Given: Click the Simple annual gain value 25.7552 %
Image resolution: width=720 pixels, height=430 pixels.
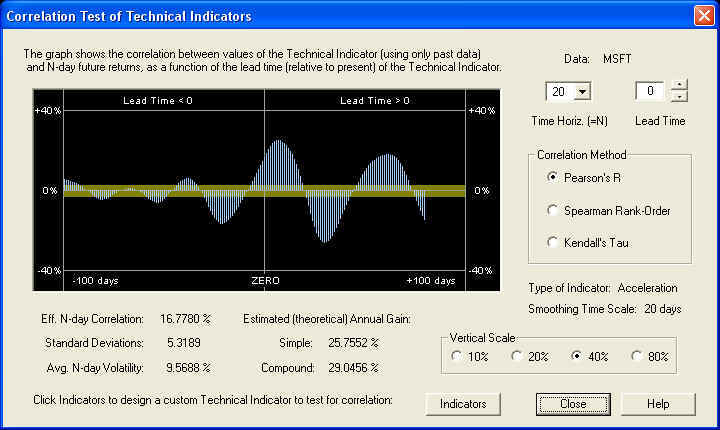Looking at the screenshot, I should coord(354,343).
